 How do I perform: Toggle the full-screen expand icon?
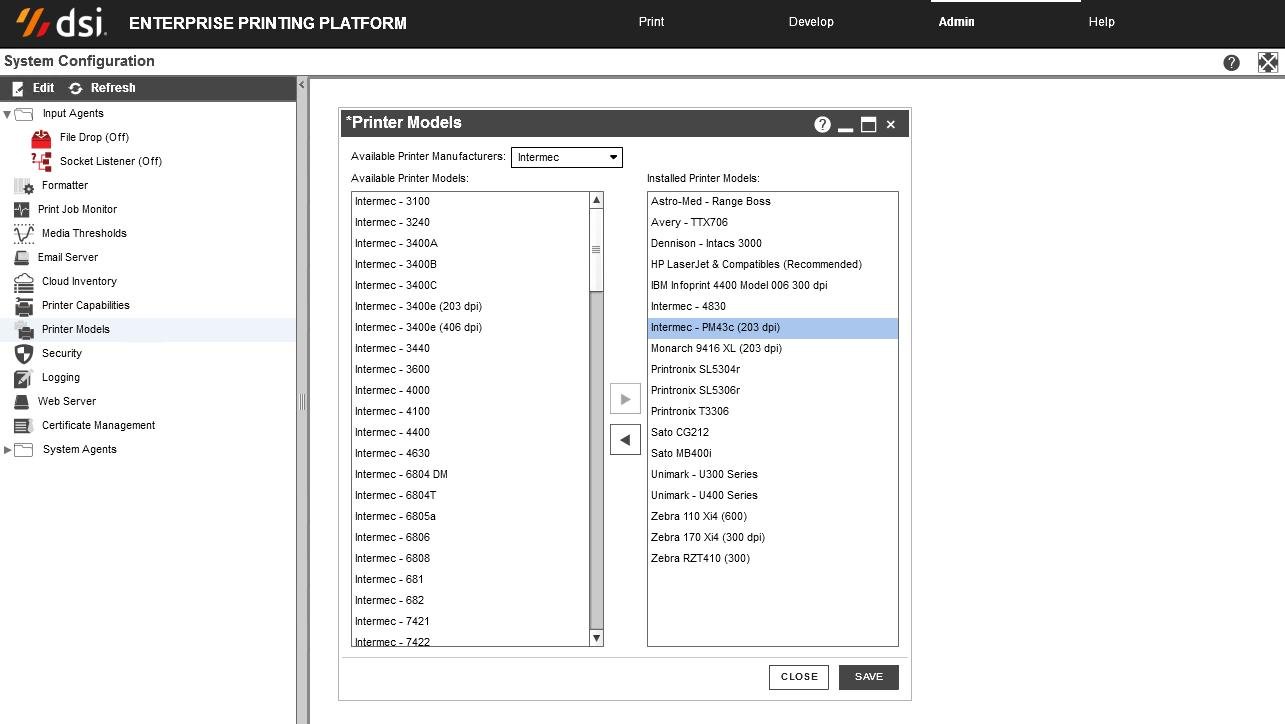1267,62
